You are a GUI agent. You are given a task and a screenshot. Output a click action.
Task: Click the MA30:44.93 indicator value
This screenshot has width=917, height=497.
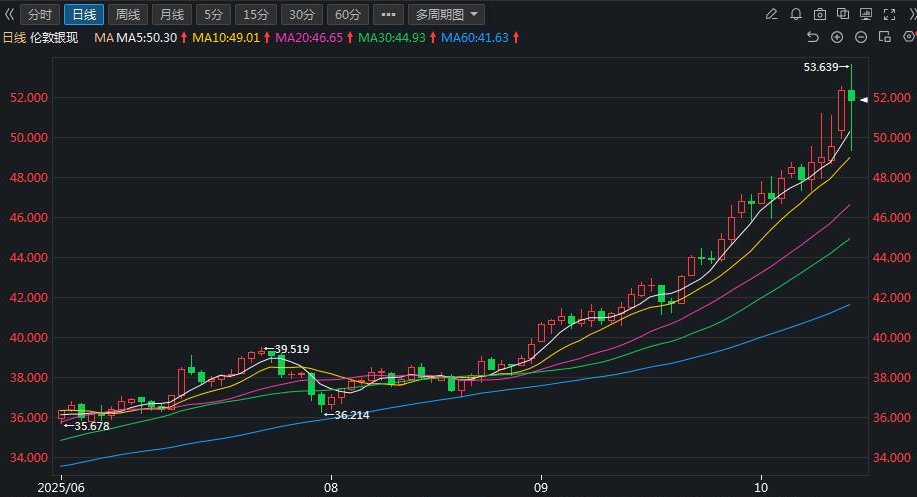[392, 38]
